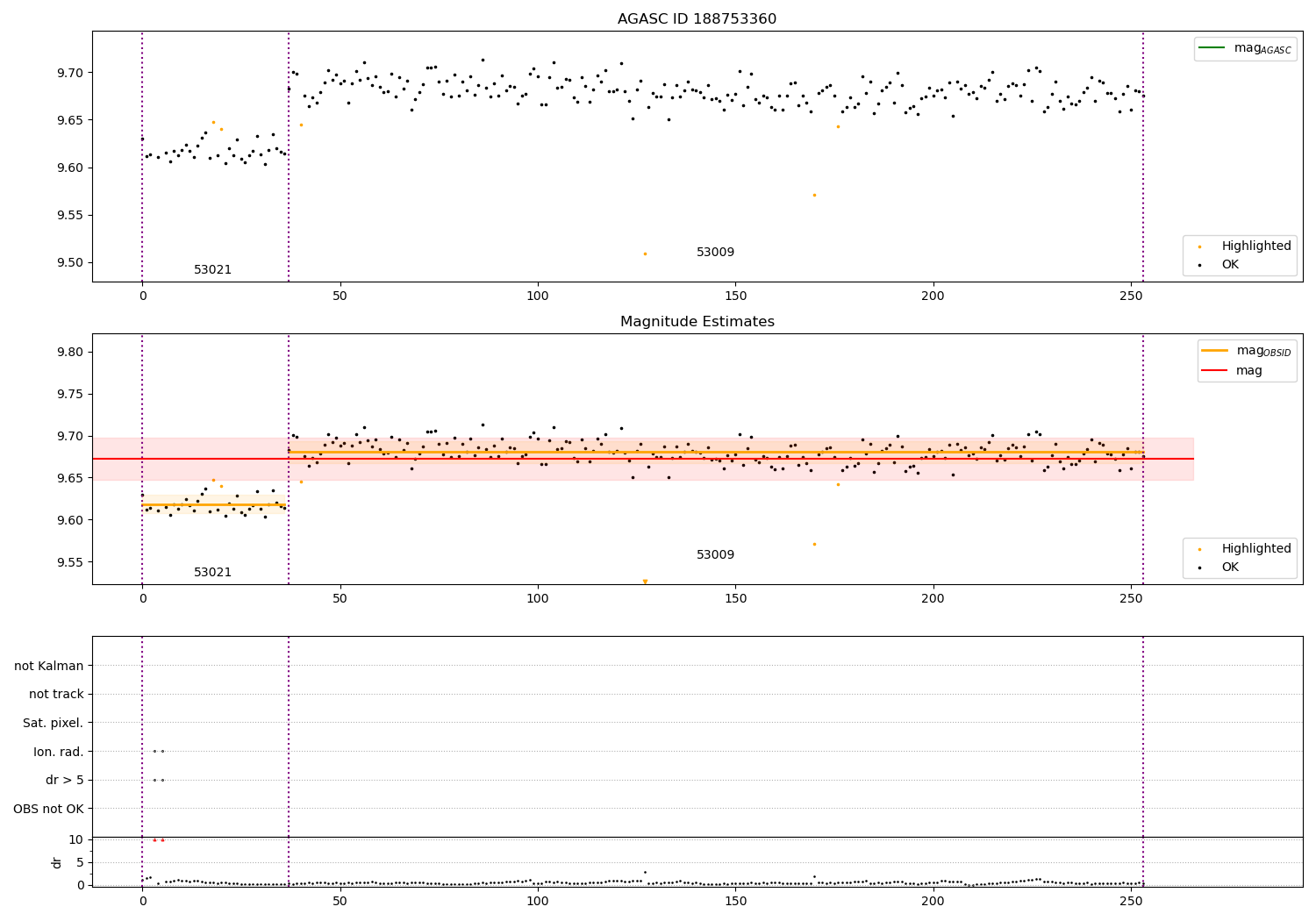
Task: Click the 'dr > 5' row label
Action: [x=65, y=781]
